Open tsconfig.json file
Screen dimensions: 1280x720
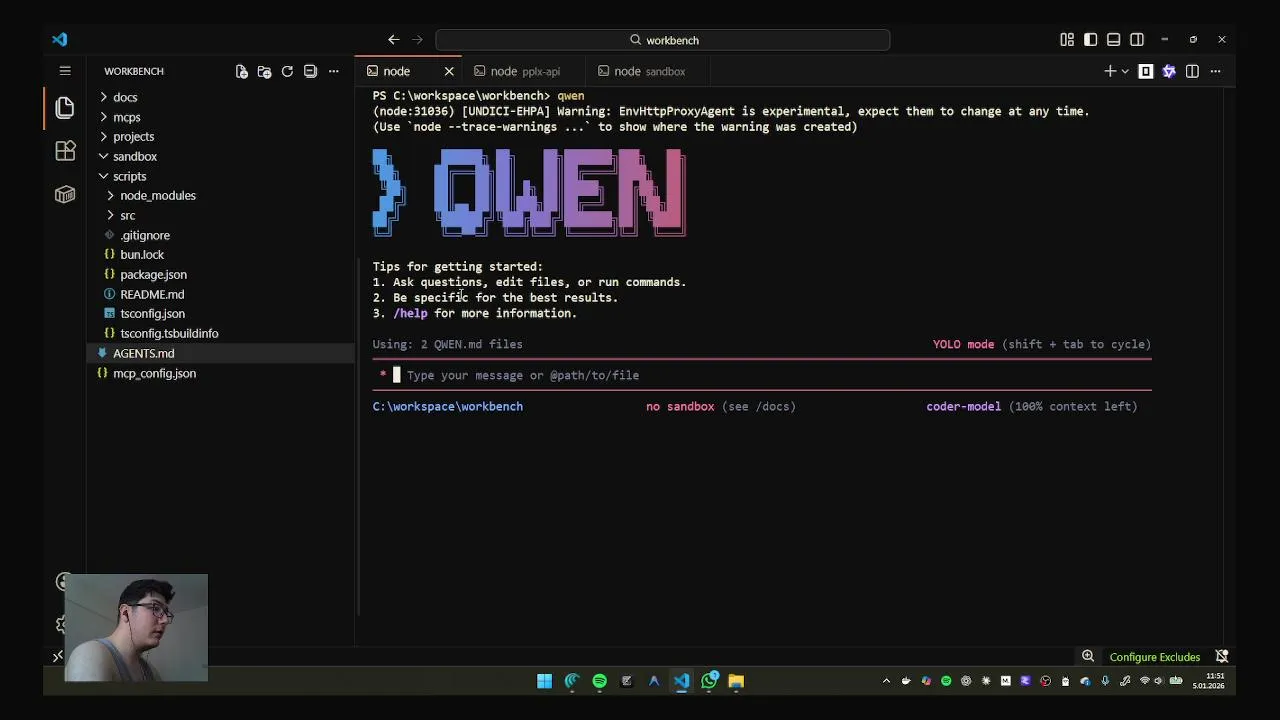click(x=152, y=313)
